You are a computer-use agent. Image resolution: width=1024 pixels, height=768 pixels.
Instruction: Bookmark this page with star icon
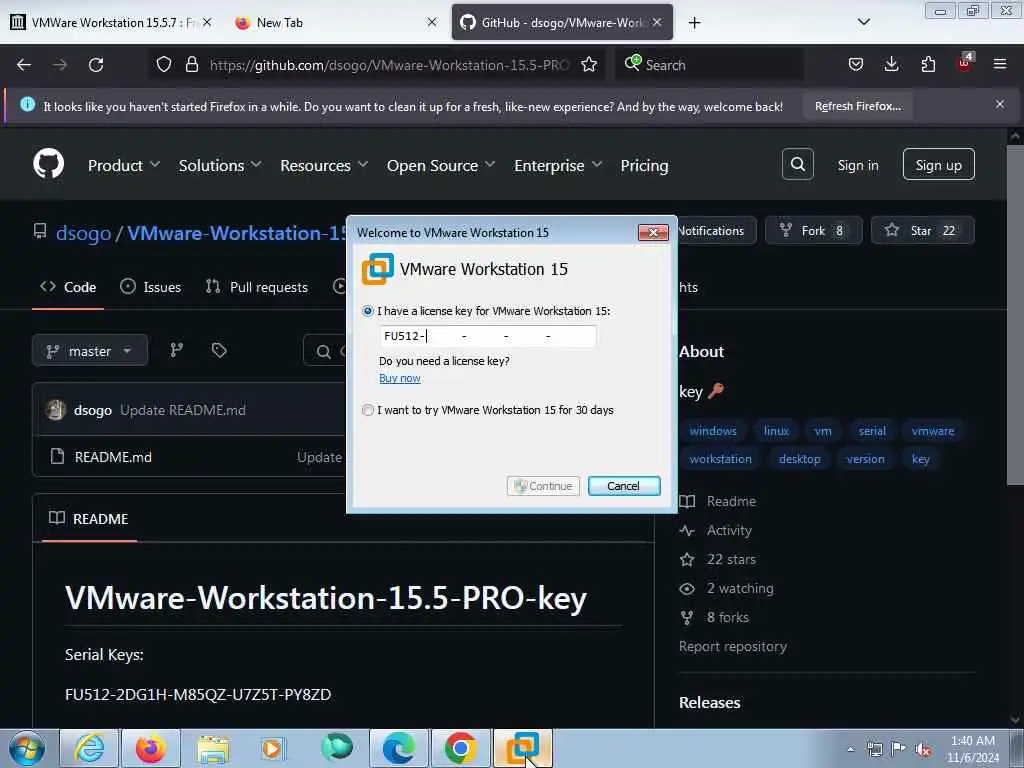(x=588, y=65)
